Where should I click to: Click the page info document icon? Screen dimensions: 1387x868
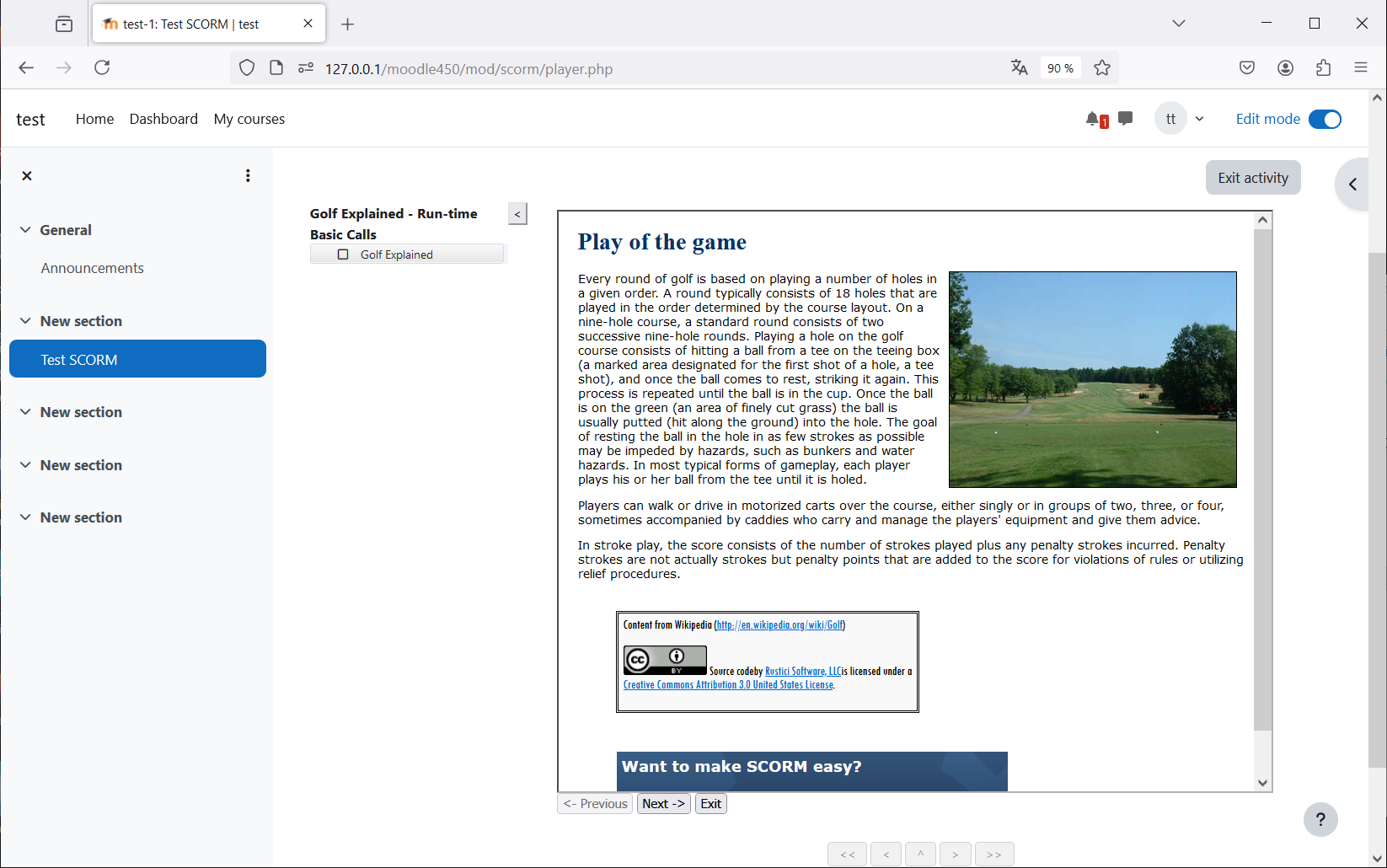click(276, 68)
